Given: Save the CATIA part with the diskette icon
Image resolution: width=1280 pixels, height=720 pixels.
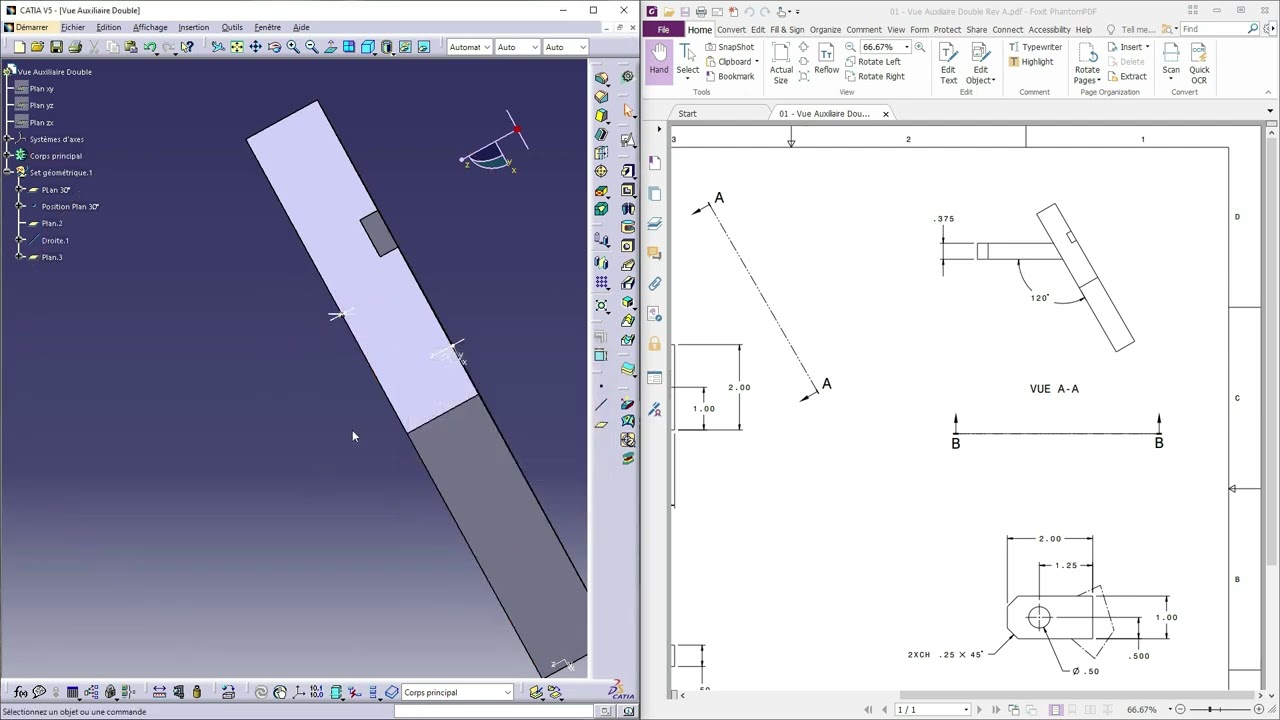Looking at the screenshot, I should coord(56,47).
